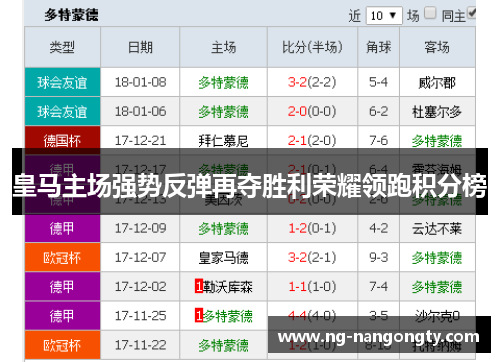Viewport: 500px width, 362px height.
Task: Open home team 多特蒙德 in 18-01-06 row
Action: tap(223, 111)
